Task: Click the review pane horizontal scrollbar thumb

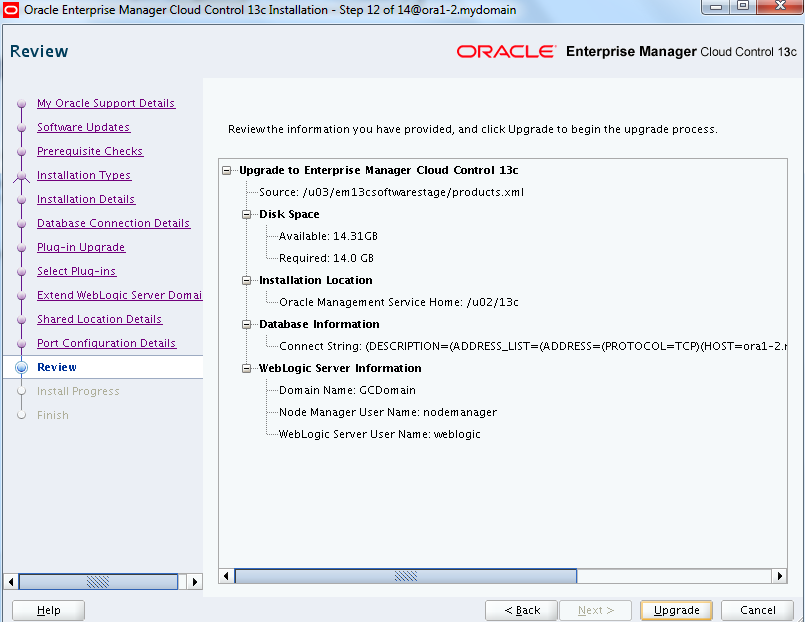Action: click(405, 576)
